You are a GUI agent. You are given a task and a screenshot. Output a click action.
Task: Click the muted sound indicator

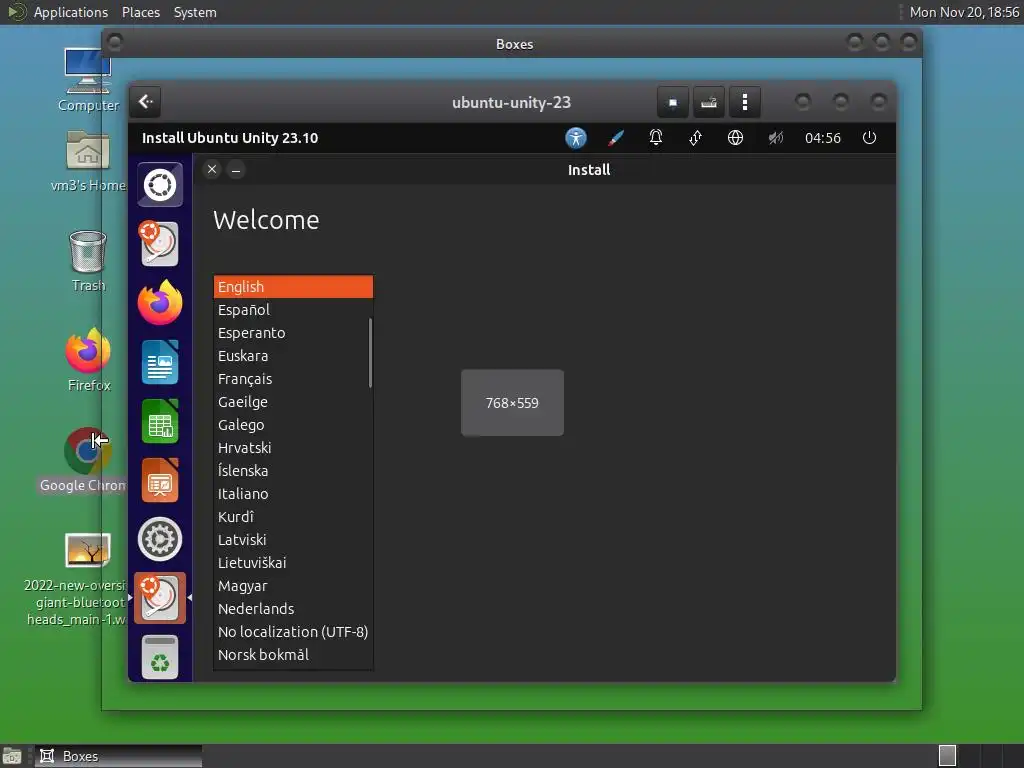(x=775, y=138)
